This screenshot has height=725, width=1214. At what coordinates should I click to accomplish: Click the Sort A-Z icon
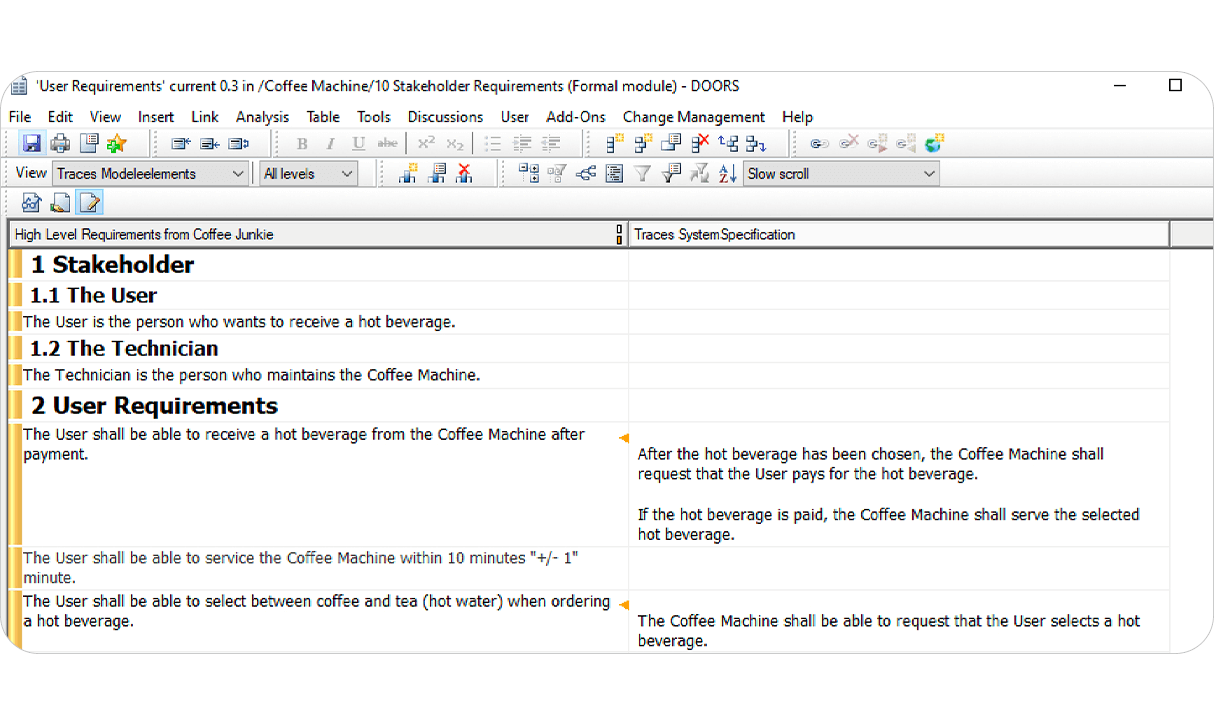point(728,173)
